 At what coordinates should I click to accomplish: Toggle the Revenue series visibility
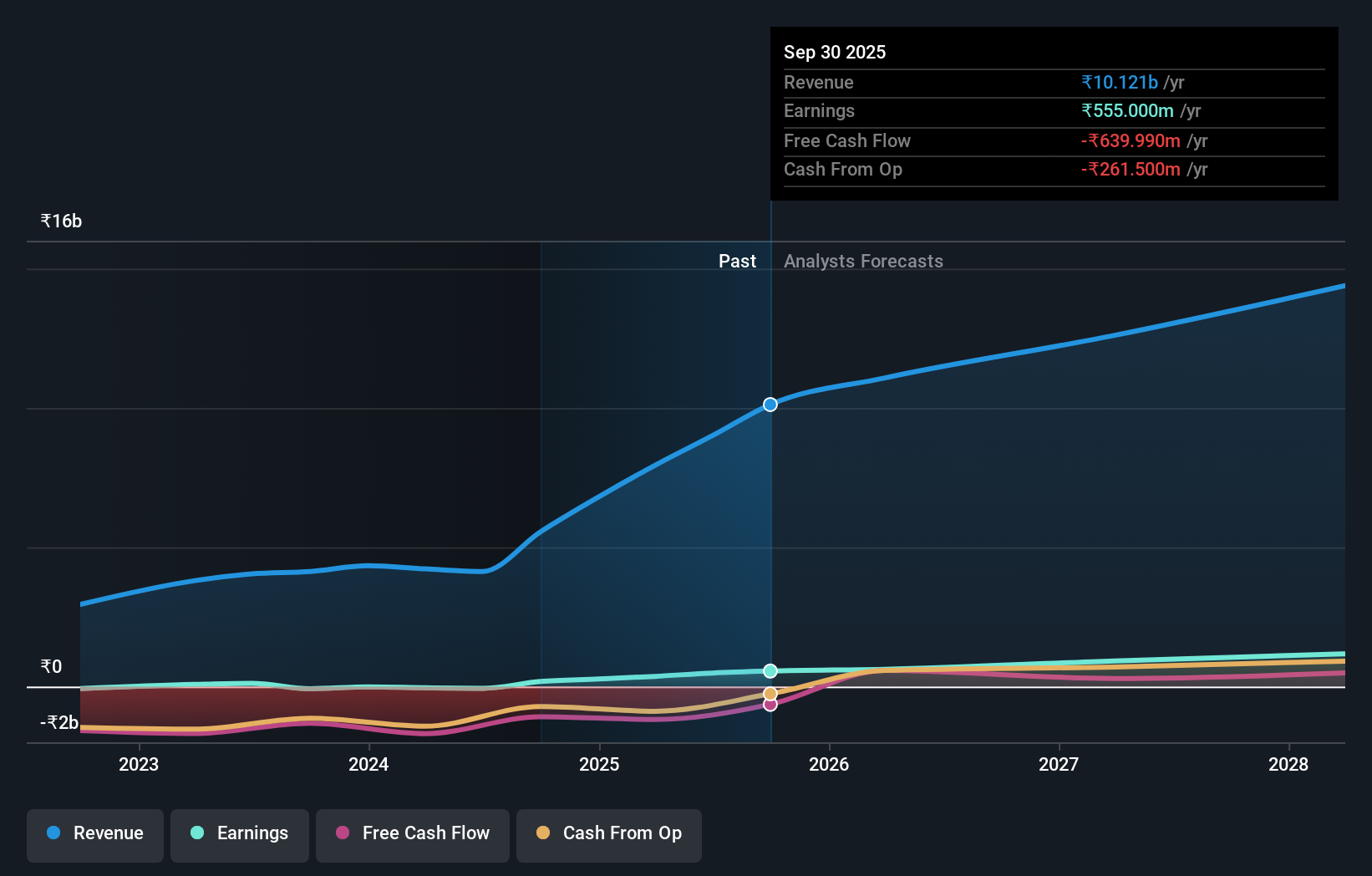point(94,833)
